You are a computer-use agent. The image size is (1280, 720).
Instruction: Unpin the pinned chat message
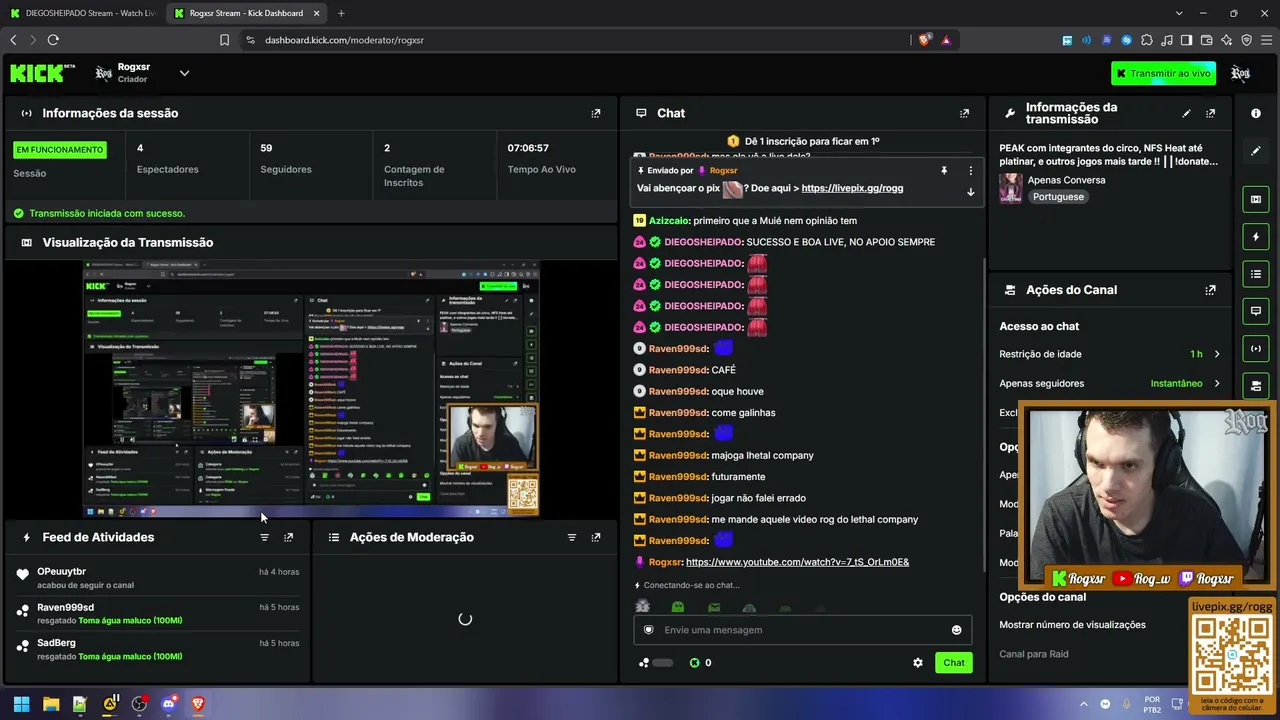tap(943, 171)
